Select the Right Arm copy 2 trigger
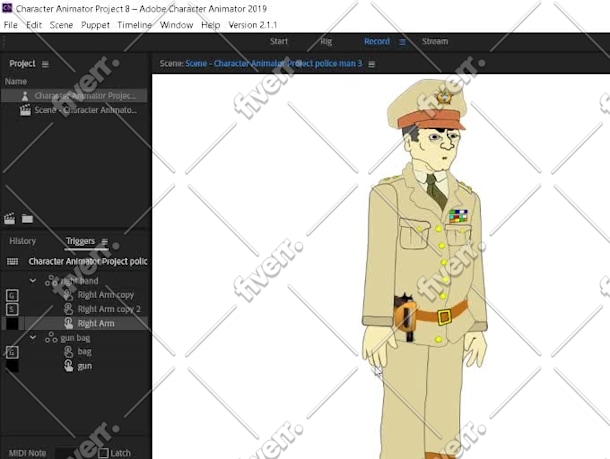 tap(74, 309)
